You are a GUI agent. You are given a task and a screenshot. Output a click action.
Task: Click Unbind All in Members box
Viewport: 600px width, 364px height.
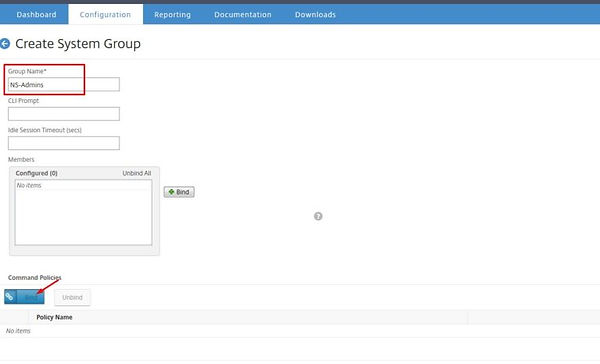coord(137,173)
